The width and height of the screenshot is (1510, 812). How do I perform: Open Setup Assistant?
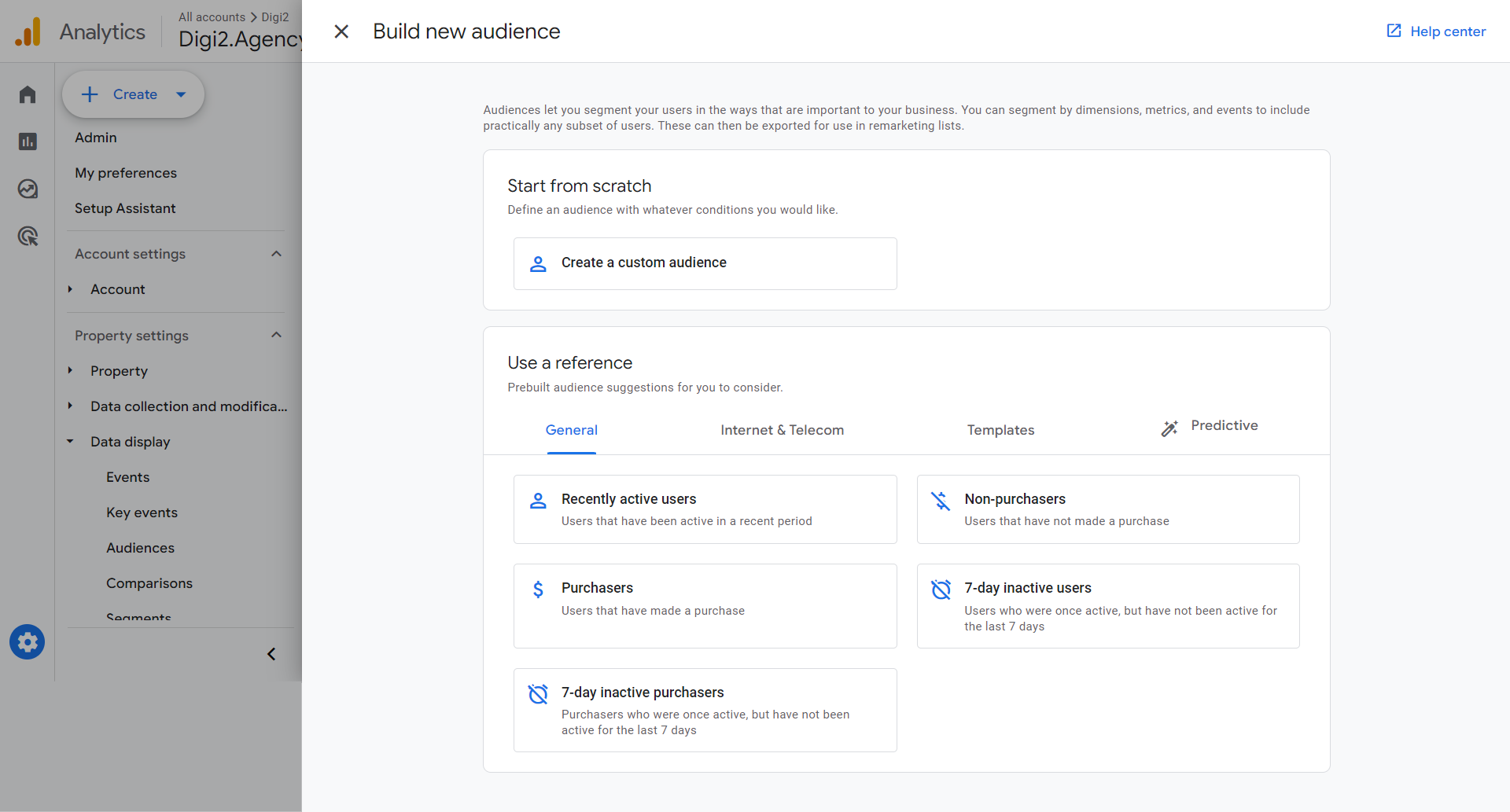(x=125, y=208)
